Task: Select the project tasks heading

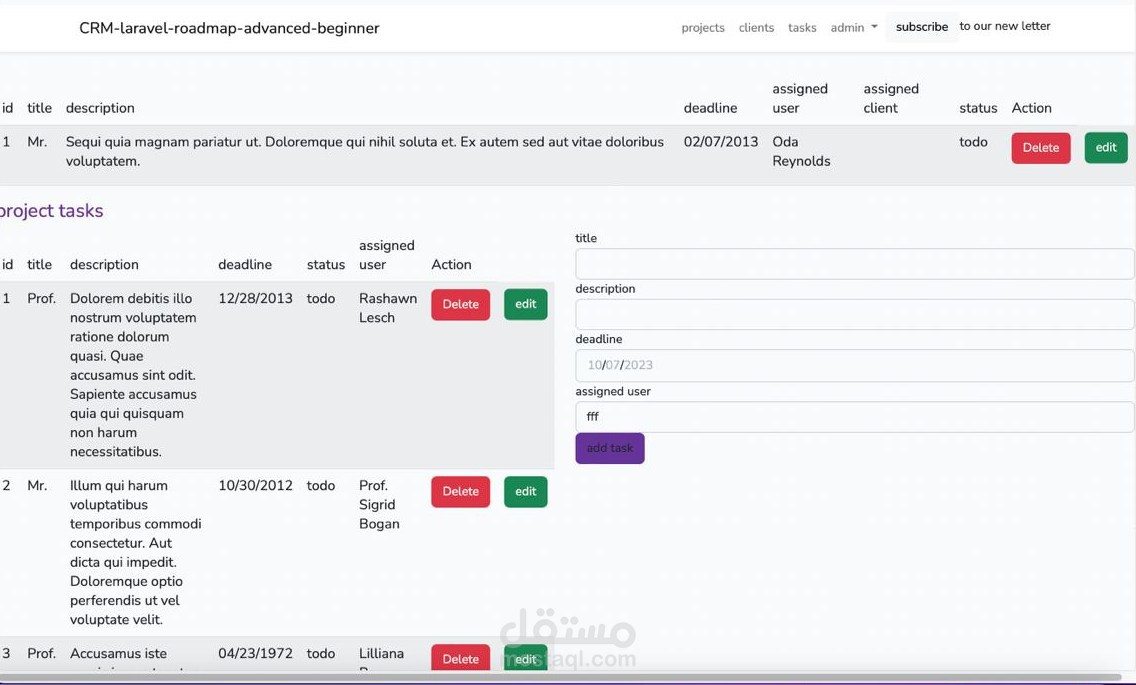Action: (51, 211)
